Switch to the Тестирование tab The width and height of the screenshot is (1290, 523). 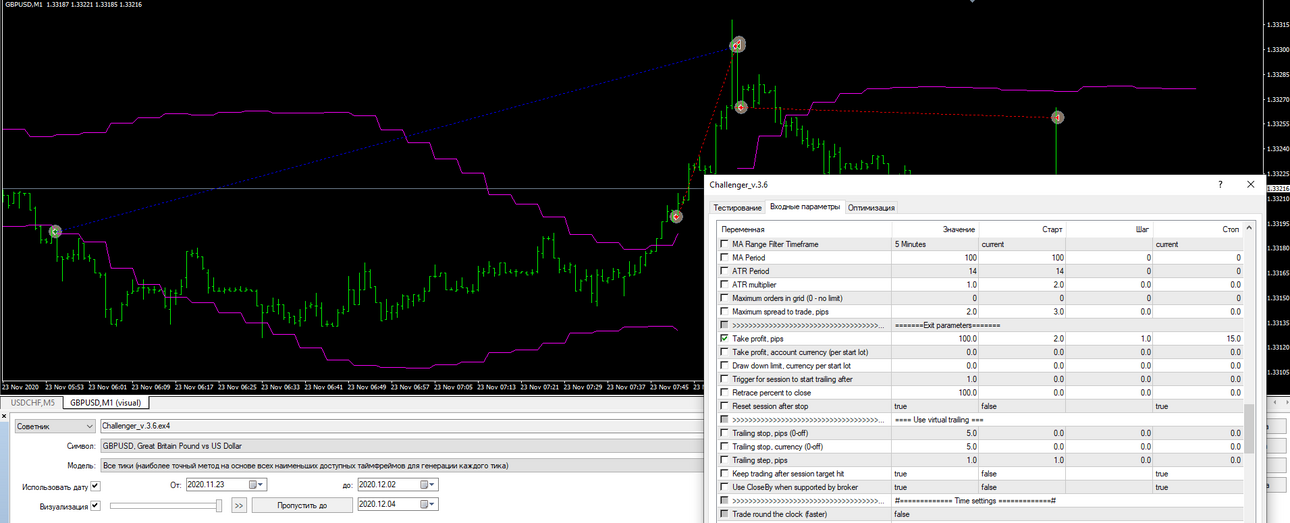[737, 208]
